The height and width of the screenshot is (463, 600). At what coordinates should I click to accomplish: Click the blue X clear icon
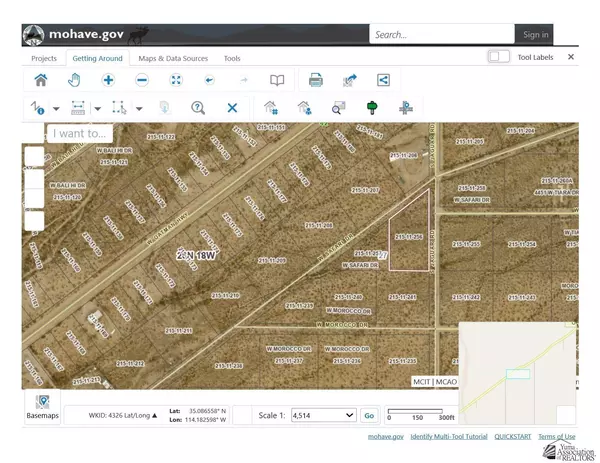(x=232, y=108)
